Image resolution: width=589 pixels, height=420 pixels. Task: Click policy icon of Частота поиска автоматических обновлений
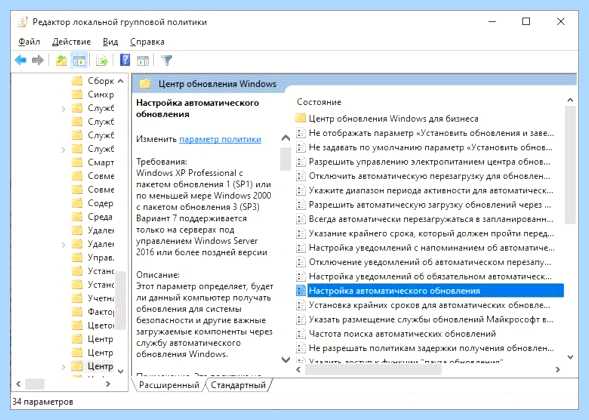(x=301, y=334)
